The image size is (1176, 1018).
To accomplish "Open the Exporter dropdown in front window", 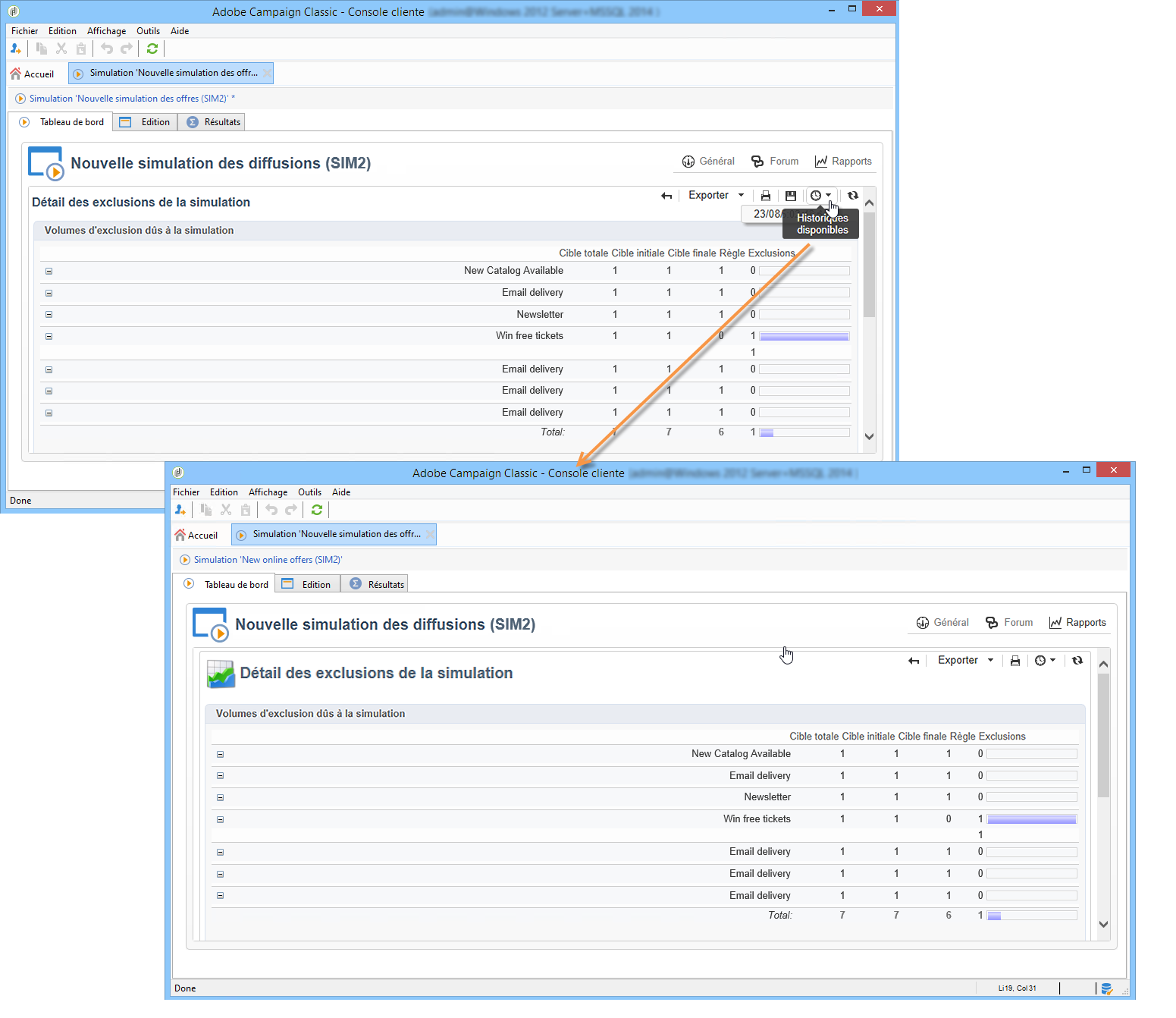I will [965, 661].
